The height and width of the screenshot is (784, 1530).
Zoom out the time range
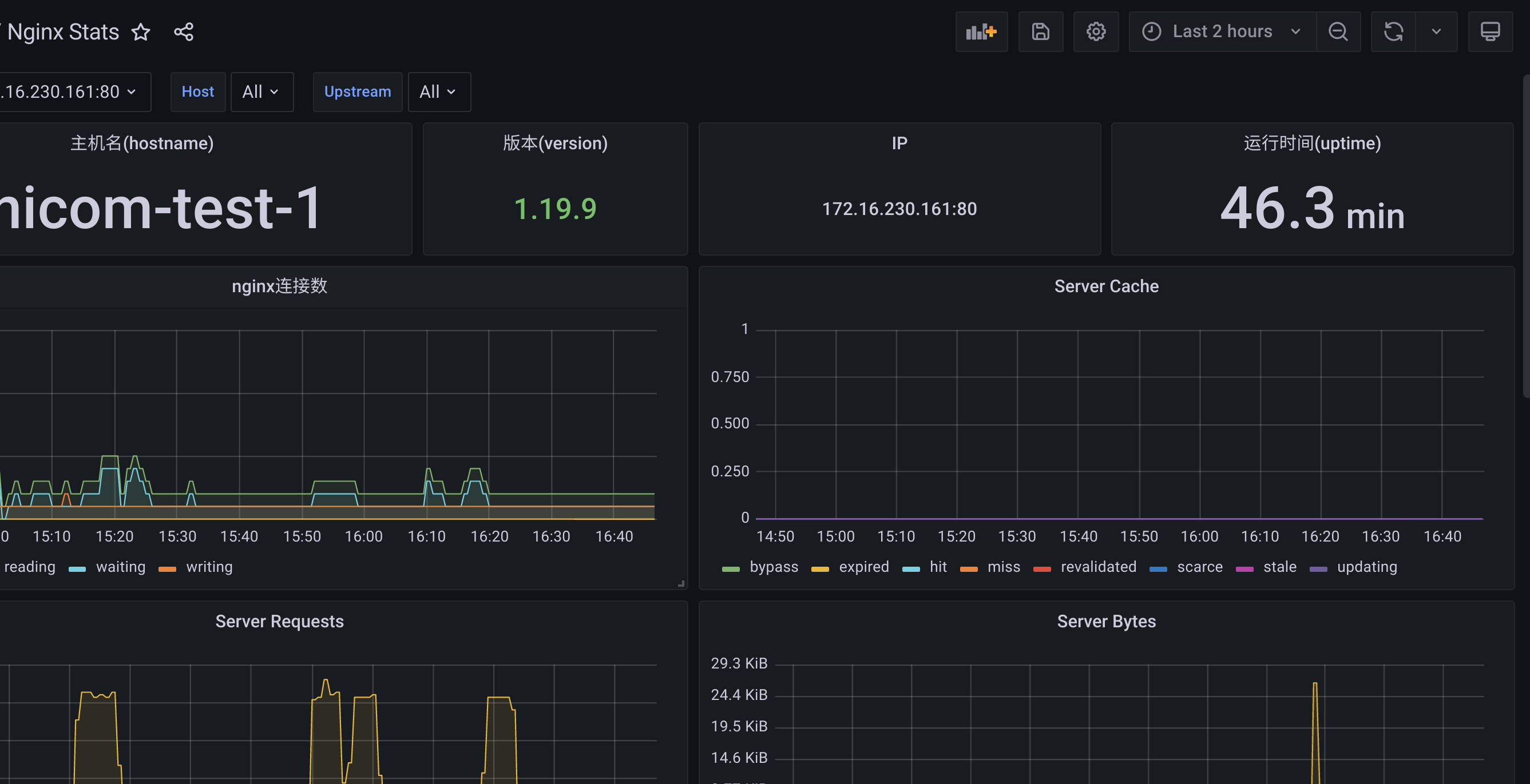coord(1338,31)
